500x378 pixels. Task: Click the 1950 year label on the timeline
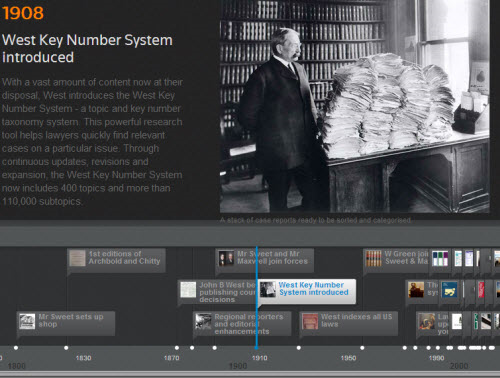[348, 358]
